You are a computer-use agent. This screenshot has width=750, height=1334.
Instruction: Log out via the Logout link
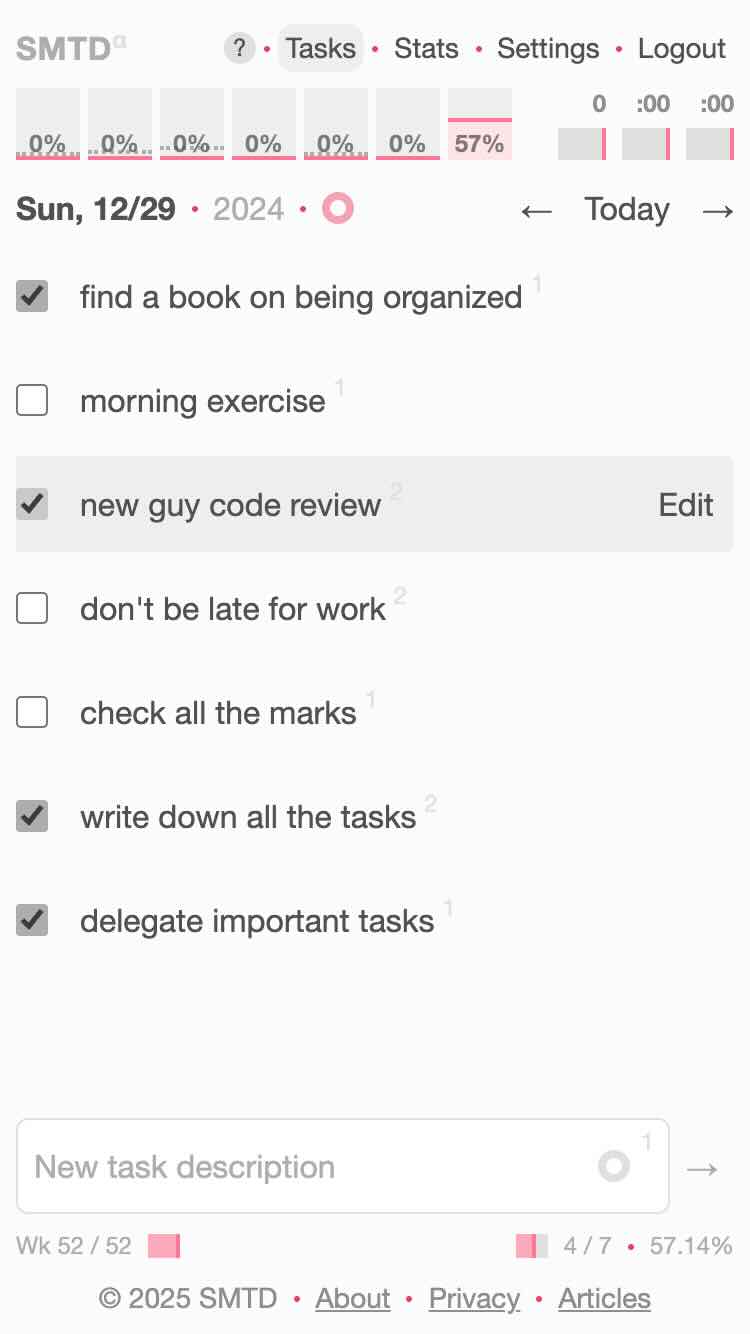click(x=682, y=48)
